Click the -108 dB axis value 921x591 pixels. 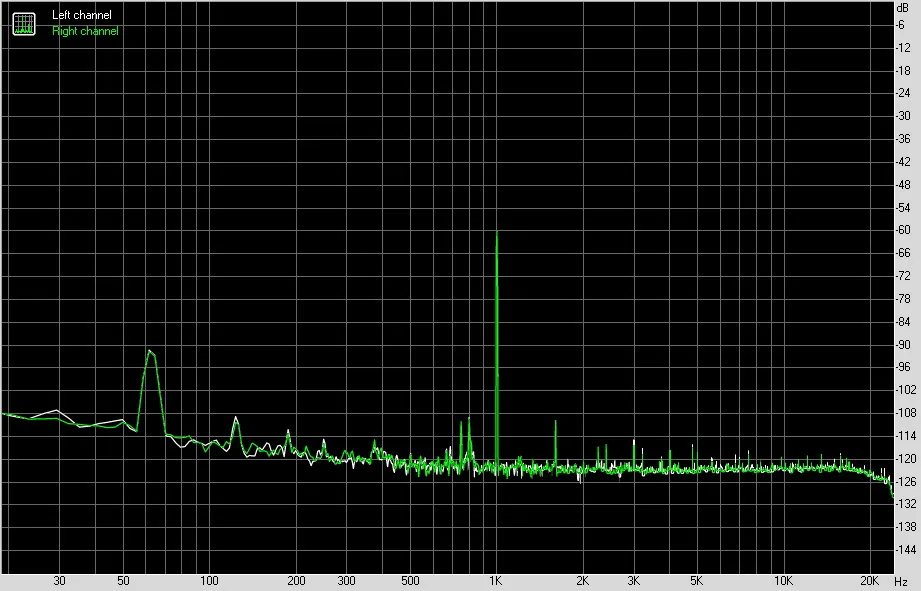point(906,413)
